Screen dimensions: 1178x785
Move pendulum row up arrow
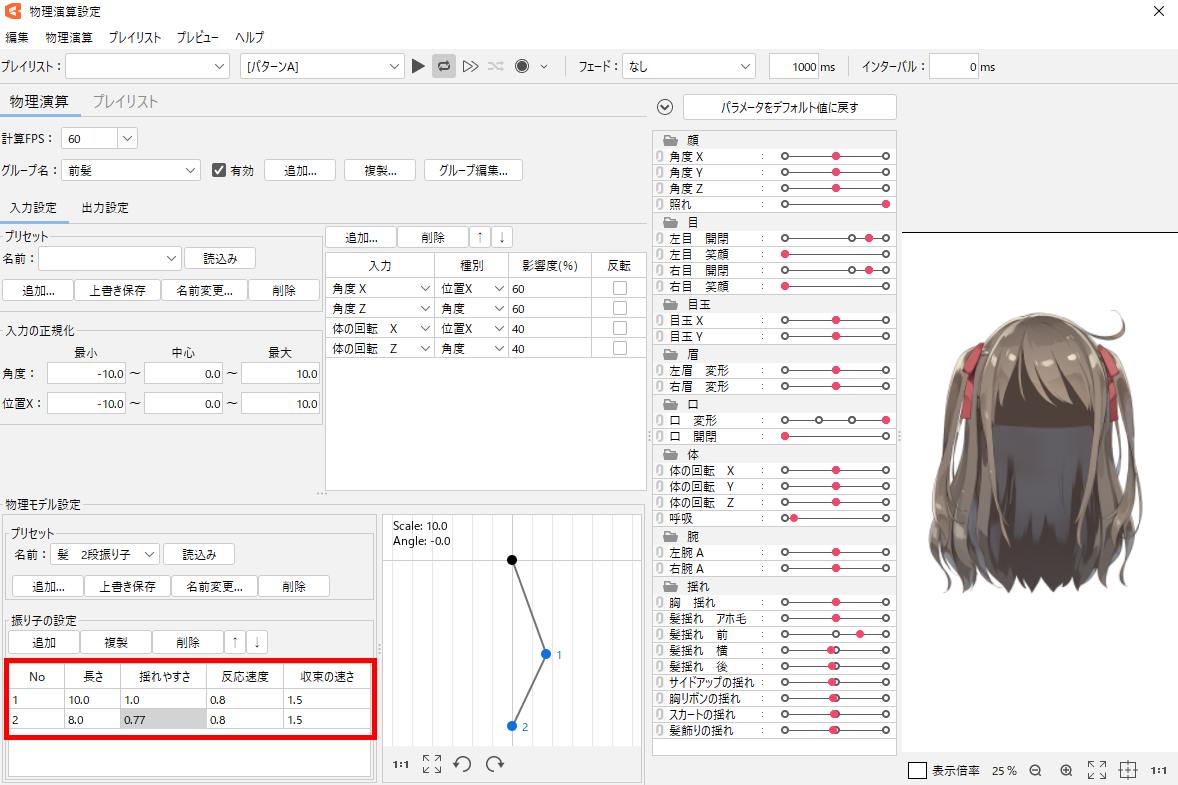(235, 642)
